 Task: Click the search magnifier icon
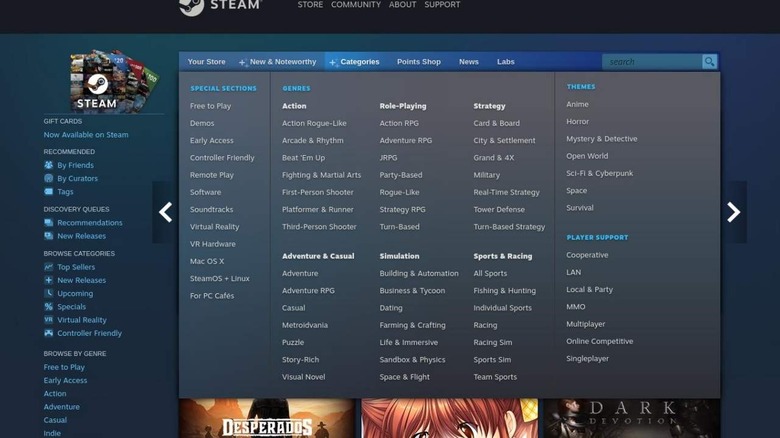tap(709, 62)
